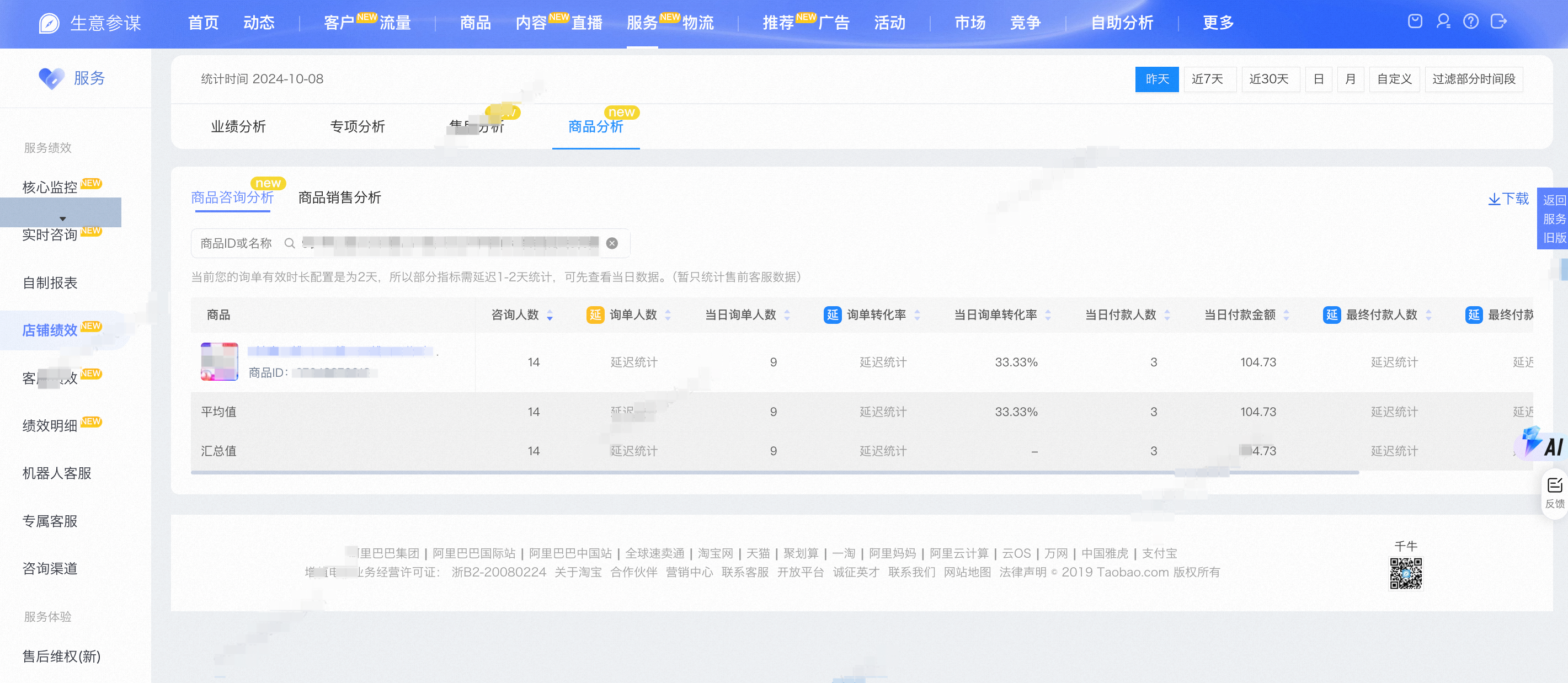Screen dimensions: 1568x683
Task: Select the 近30天 time range
Action: click(1271, 79)
